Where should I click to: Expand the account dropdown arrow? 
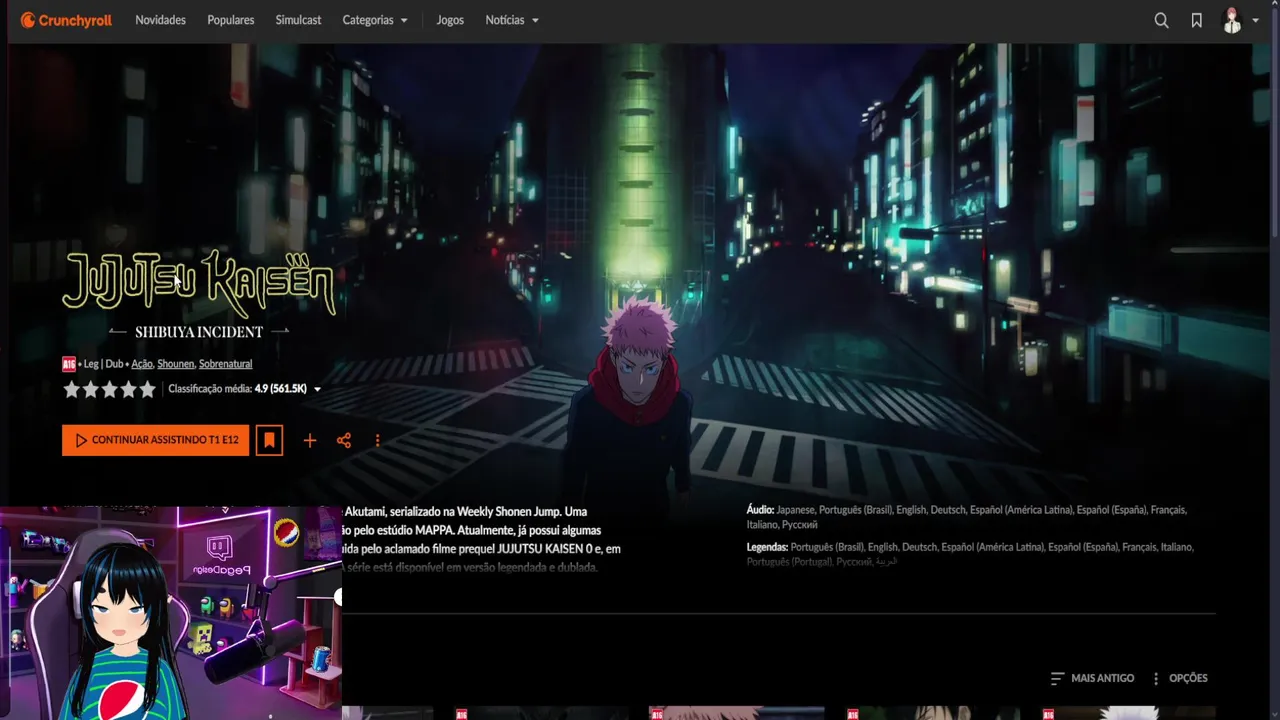[1255, 21]
